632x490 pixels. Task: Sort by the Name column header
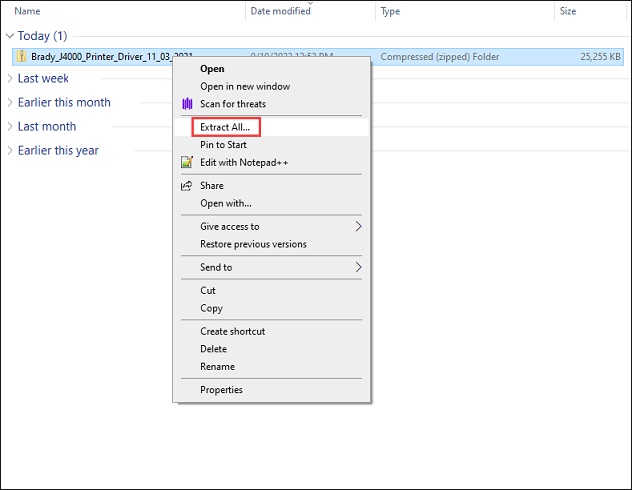28,11
